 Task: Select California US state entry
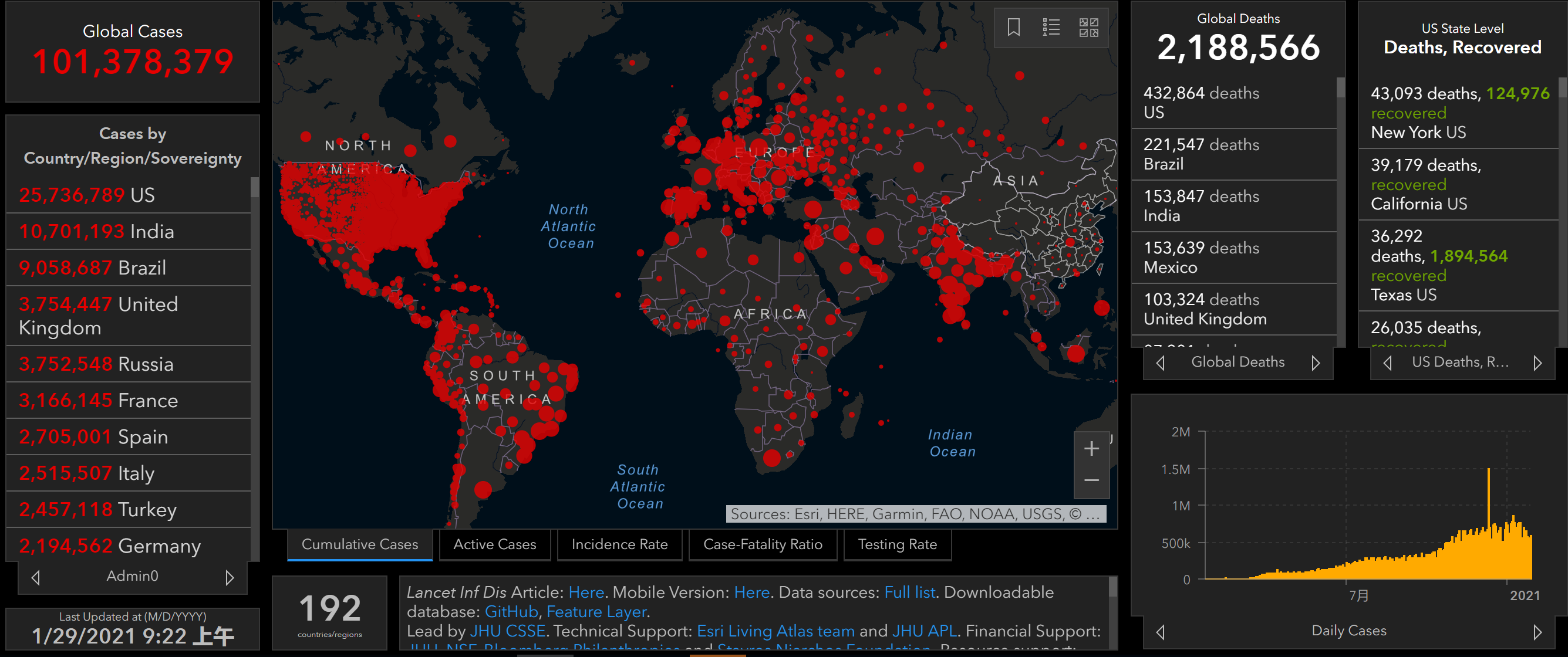tap(1458, 184)
